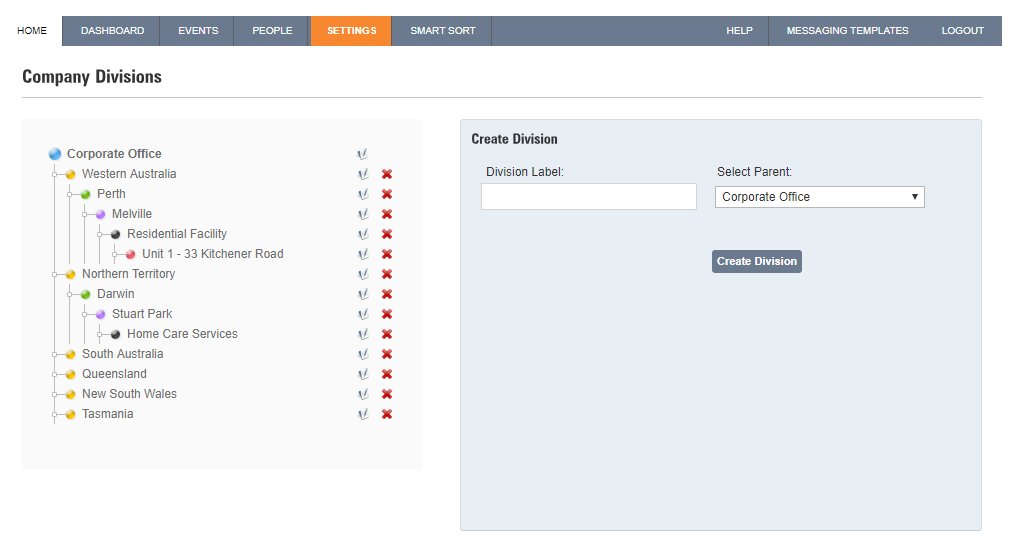
Task: Open the Dashboard tab
Action: click(112, 31)
